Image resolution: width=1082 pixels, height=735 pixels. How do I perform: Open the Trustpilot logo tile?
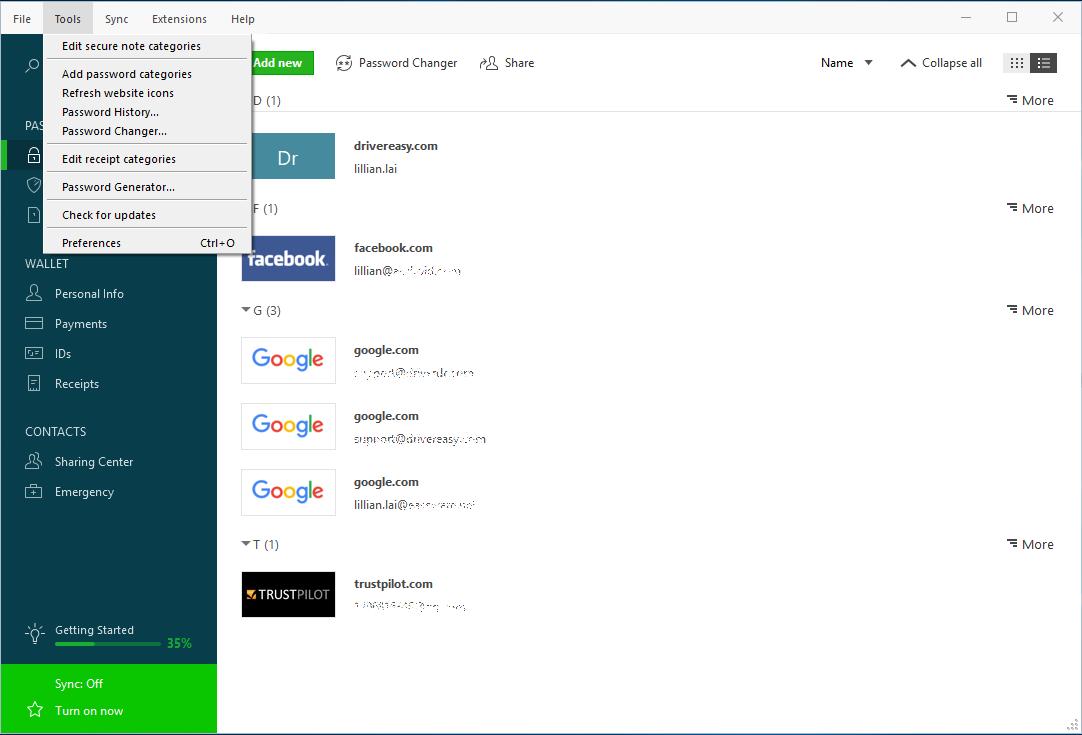(x=288, y=594)
